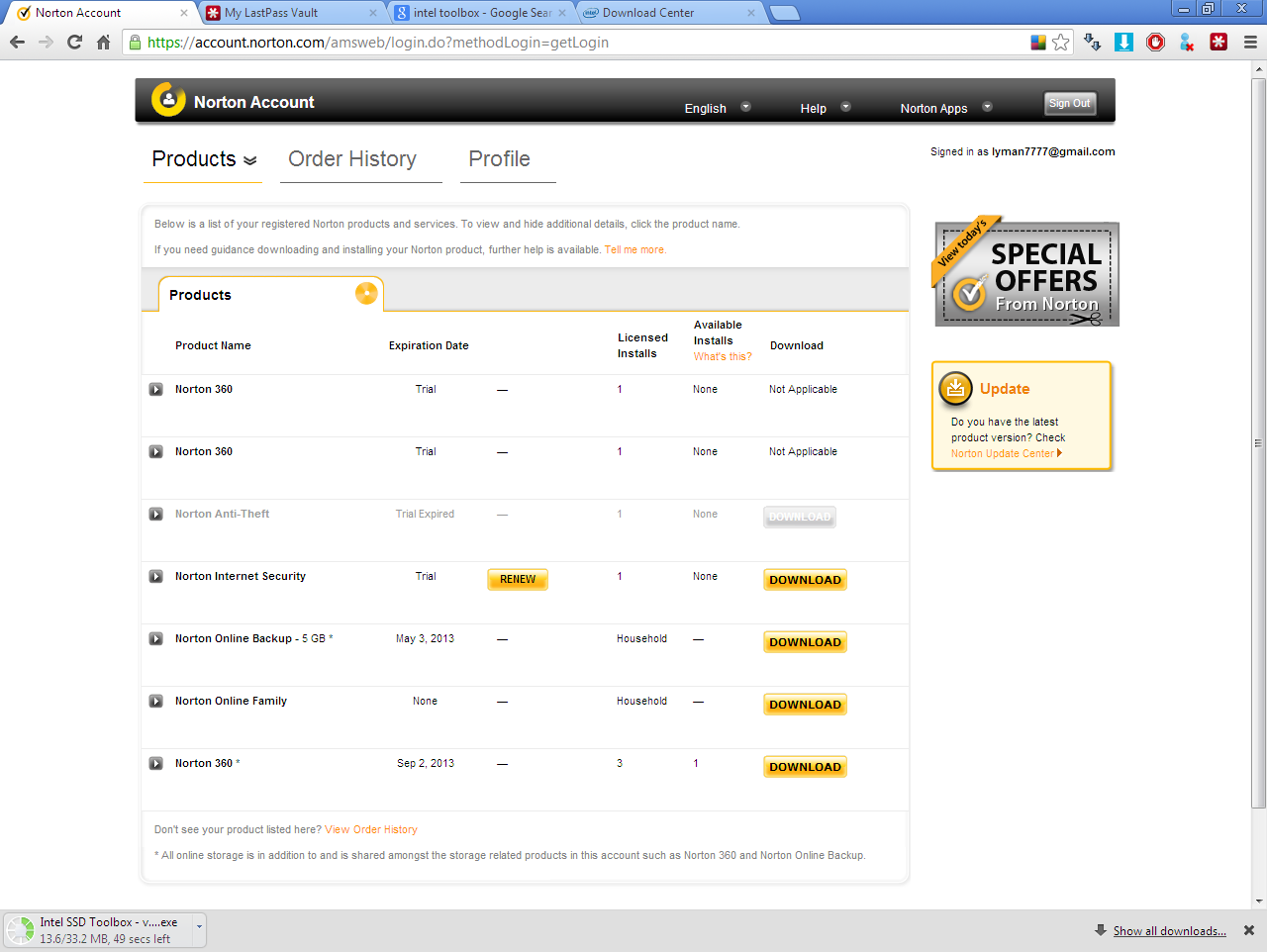Expand the Norton 360 Sep 2, 2013 row
Viewport: 1267px width, 952px height.
point(156,763)
